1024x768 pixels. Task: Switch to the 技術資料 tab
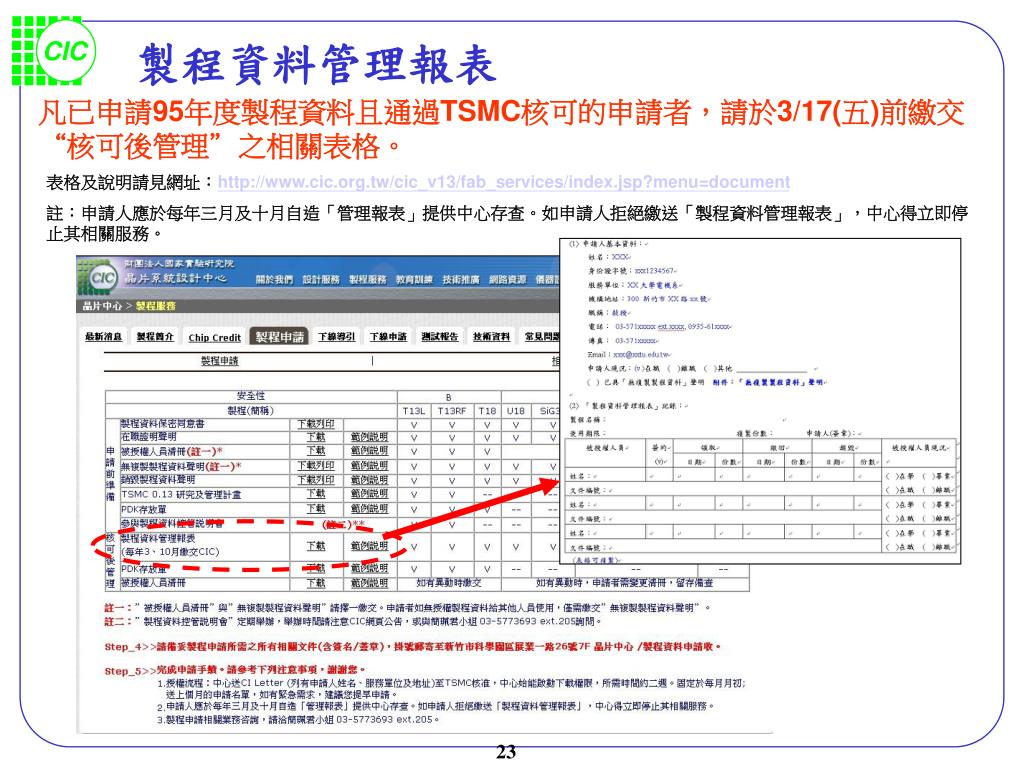(491, 337)
